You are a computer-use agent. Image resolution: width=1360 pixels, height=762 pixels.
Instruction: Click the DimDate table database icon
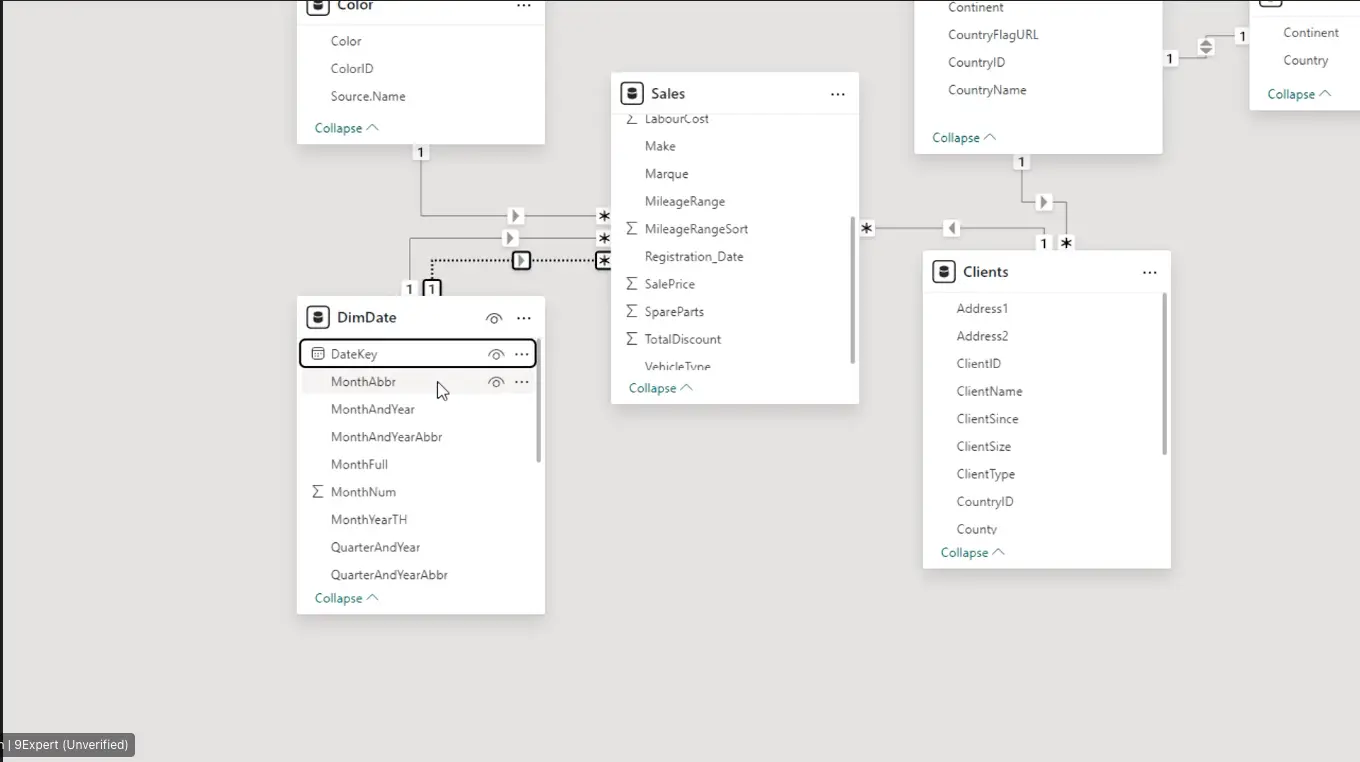coord(318,318)
